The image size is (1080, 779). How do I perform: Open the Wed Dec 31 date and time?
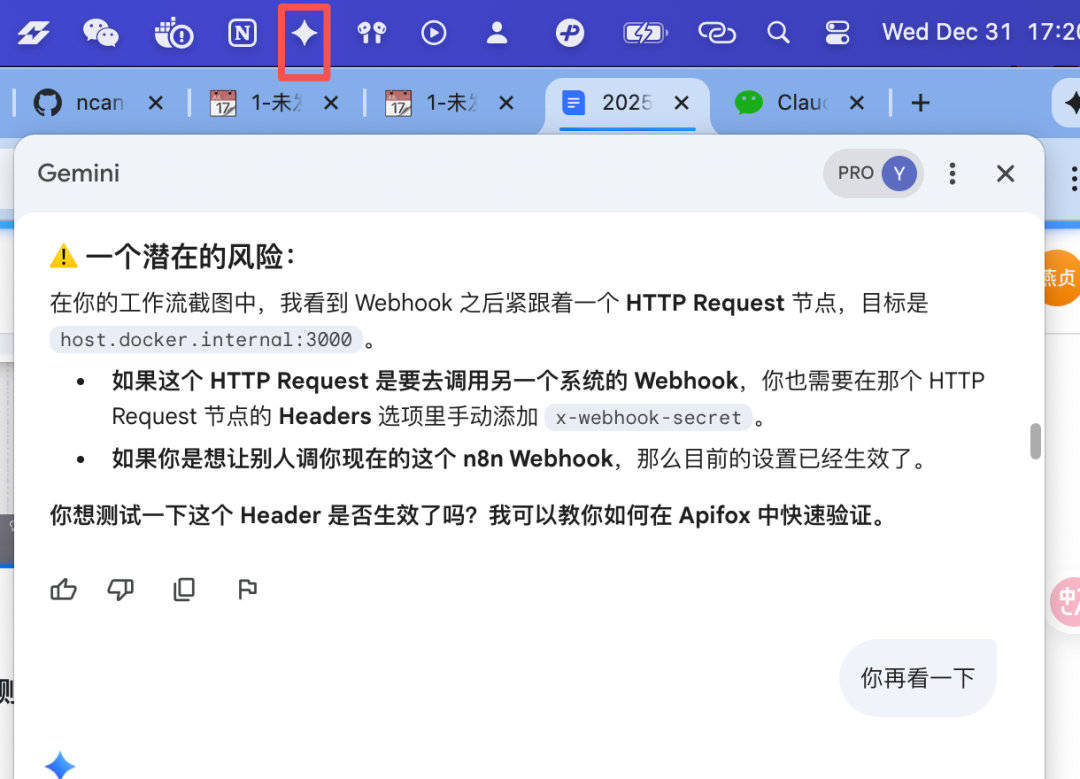click(981, 32)
